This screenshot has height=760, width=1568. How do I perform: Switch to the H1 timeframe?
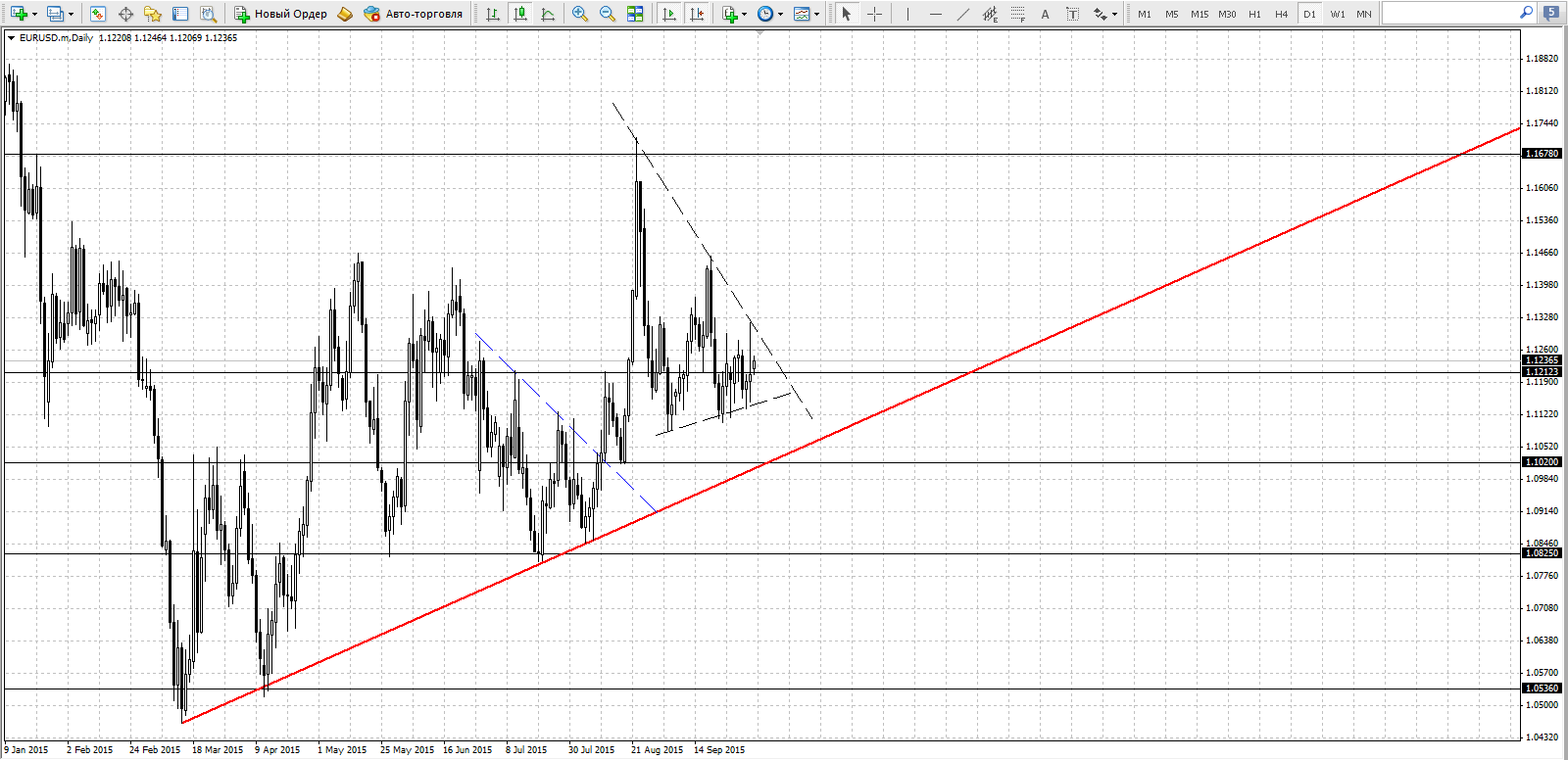click(x=1254, y=14)
